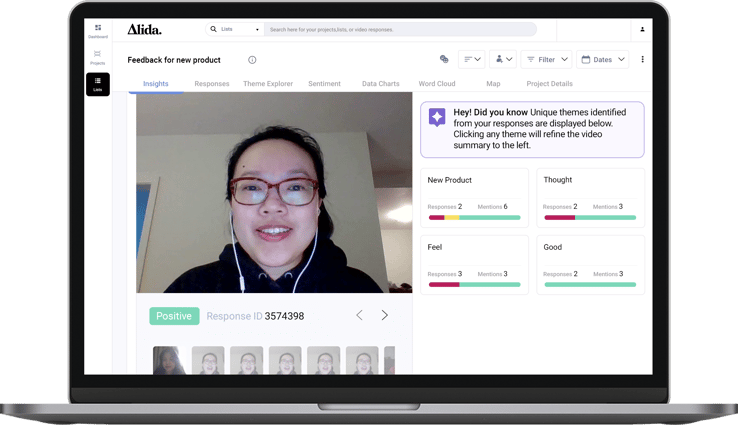Click the comments icon in the toolbar

444,60
